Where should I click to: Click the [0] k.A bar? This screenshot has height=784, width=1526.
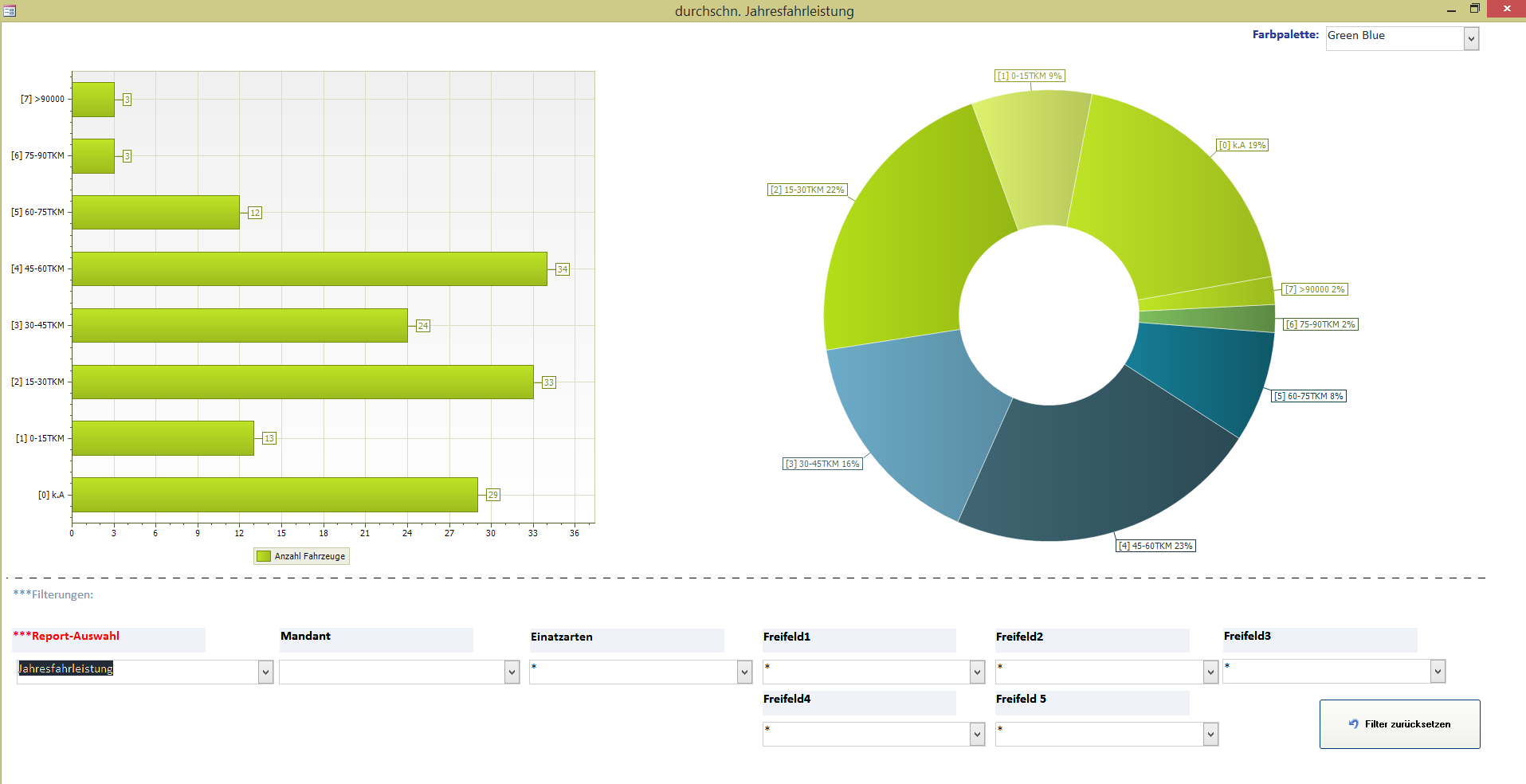tap(275, 495)
